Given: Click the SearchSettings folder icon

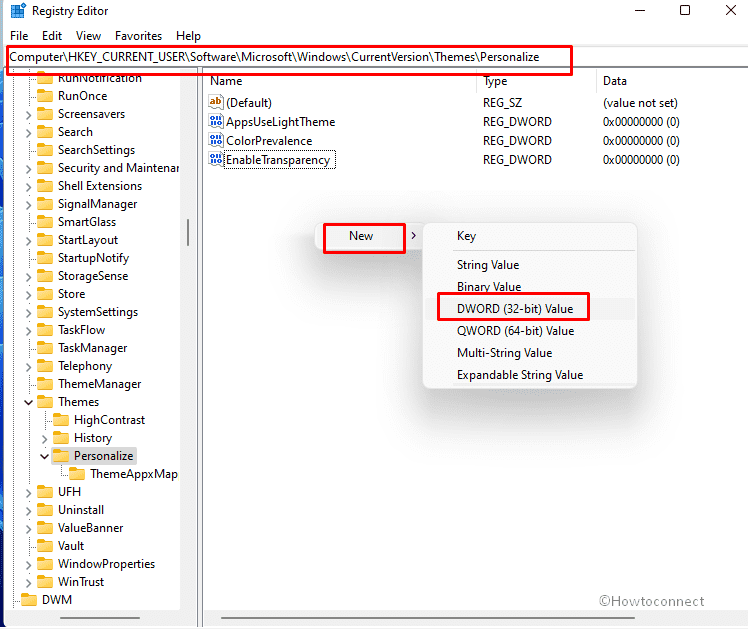Looking at the screenshot, I should tap(45, 150).
